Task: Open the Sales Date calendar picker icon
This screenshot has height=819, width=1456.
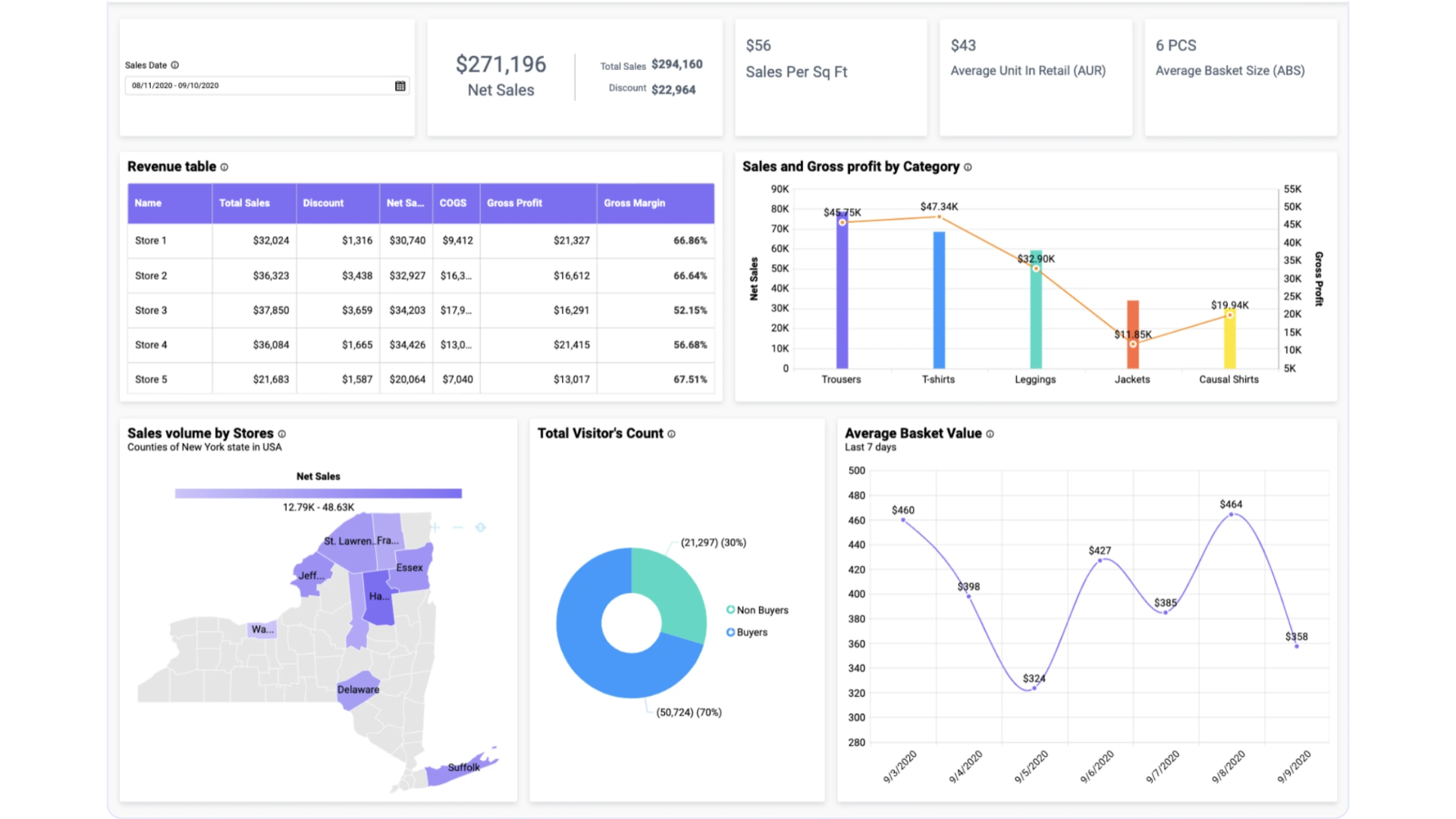Action: (x=400, y=86)
